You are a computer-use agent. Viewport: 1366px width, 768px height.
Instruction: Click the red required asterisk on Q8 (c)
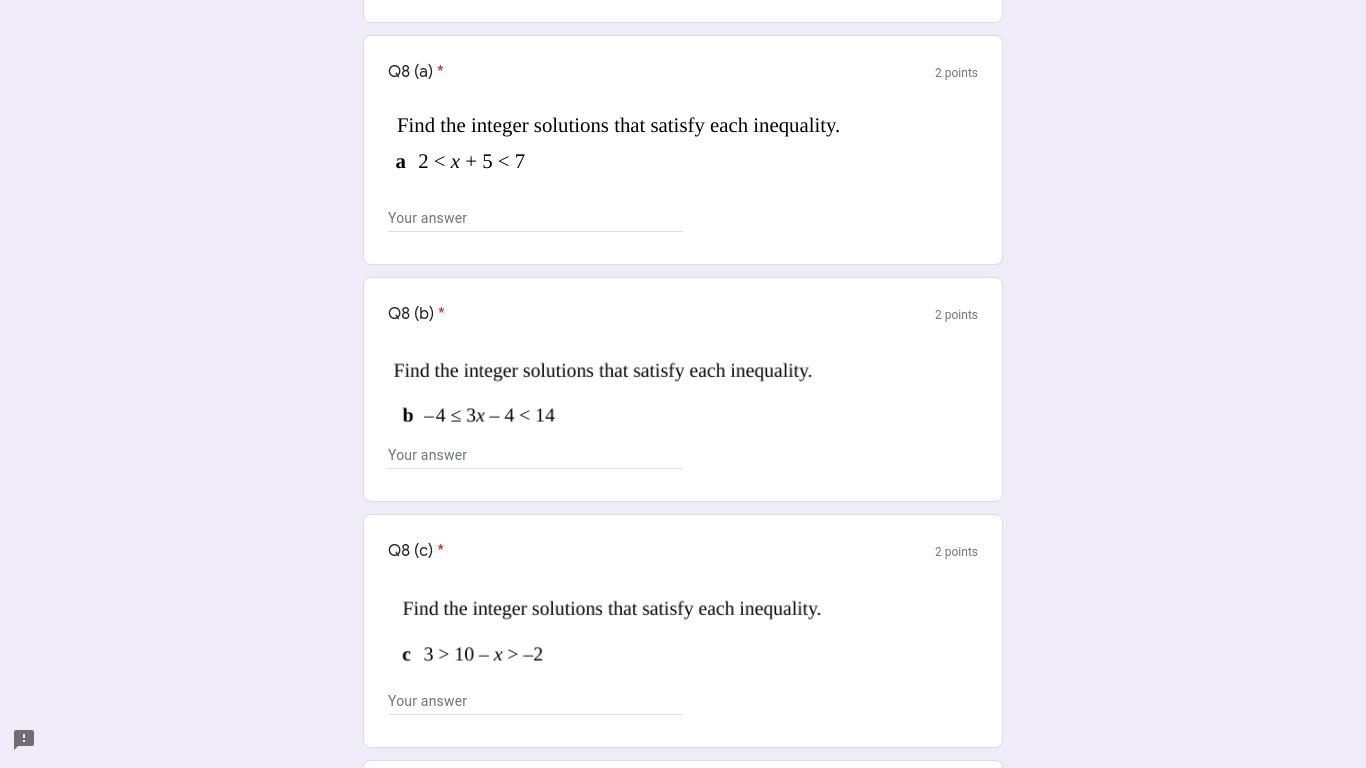point(440,550)
